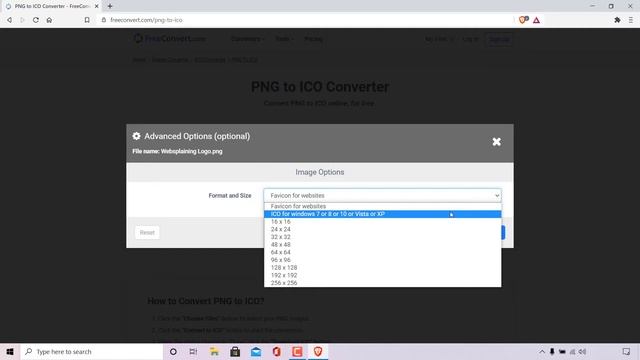Click the Advanced Options gear icon

tap(136, 136)
